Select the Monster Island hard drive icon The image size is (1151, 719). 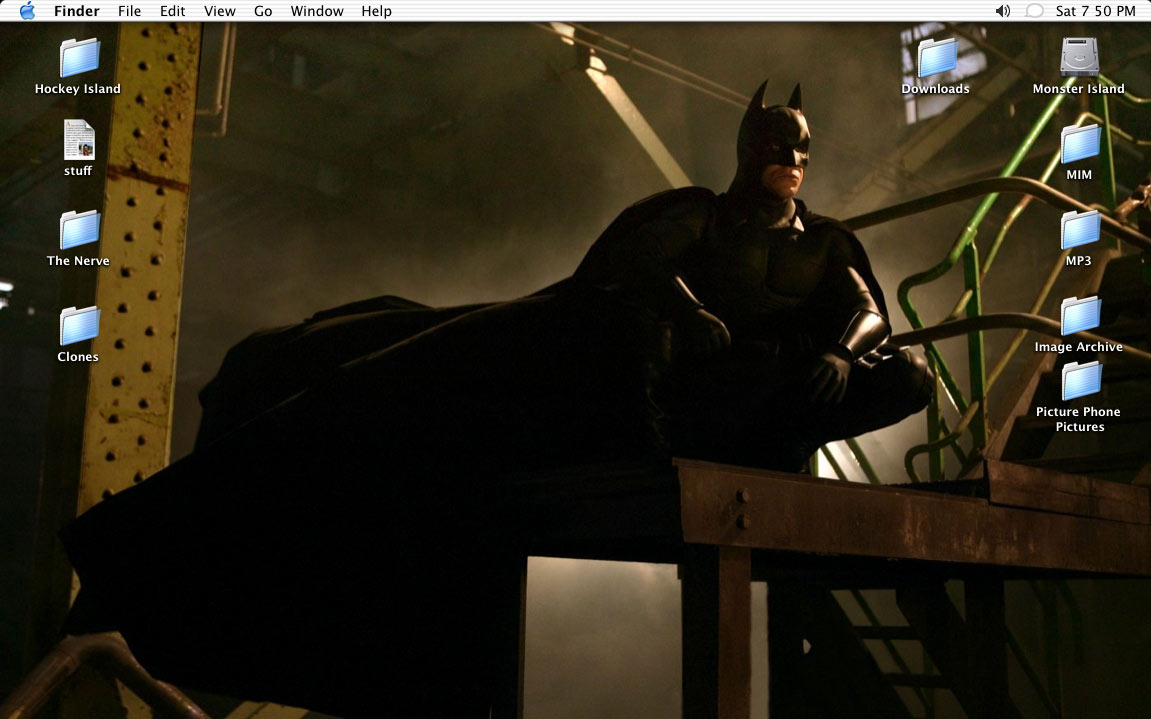[x=1079, y=57]
